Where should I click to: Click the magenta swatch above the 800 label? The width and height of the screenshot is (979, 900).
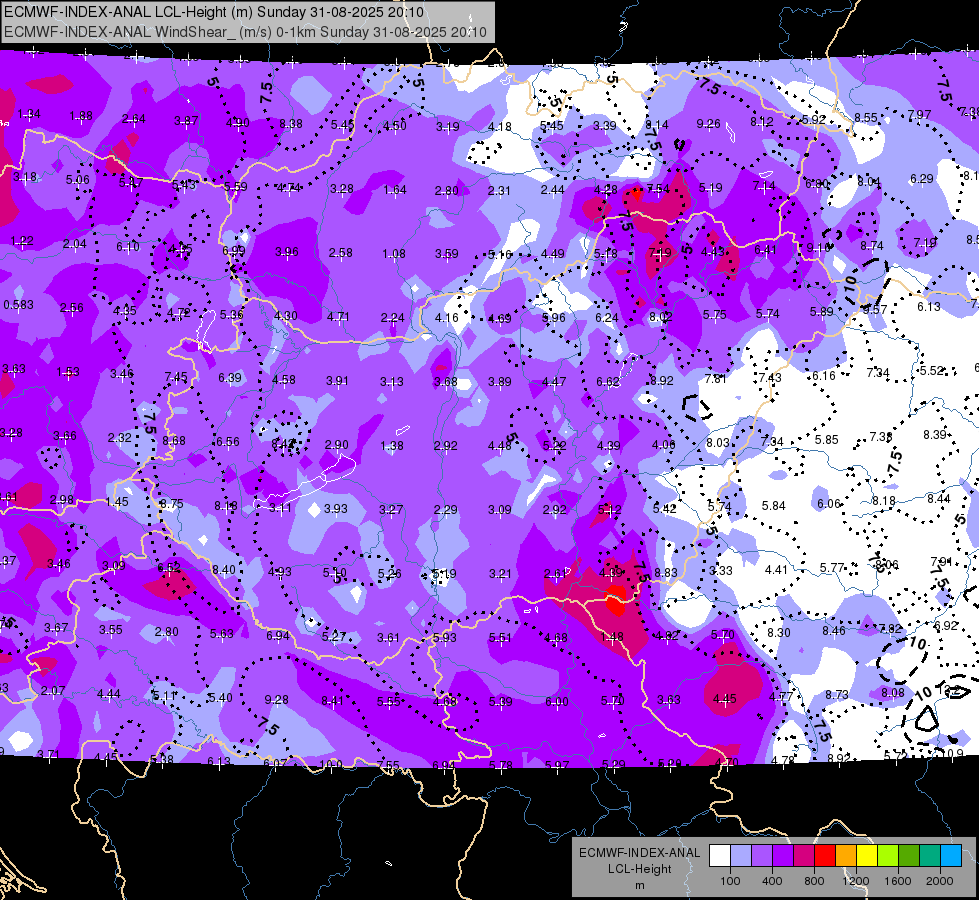[x=804, y=856]
